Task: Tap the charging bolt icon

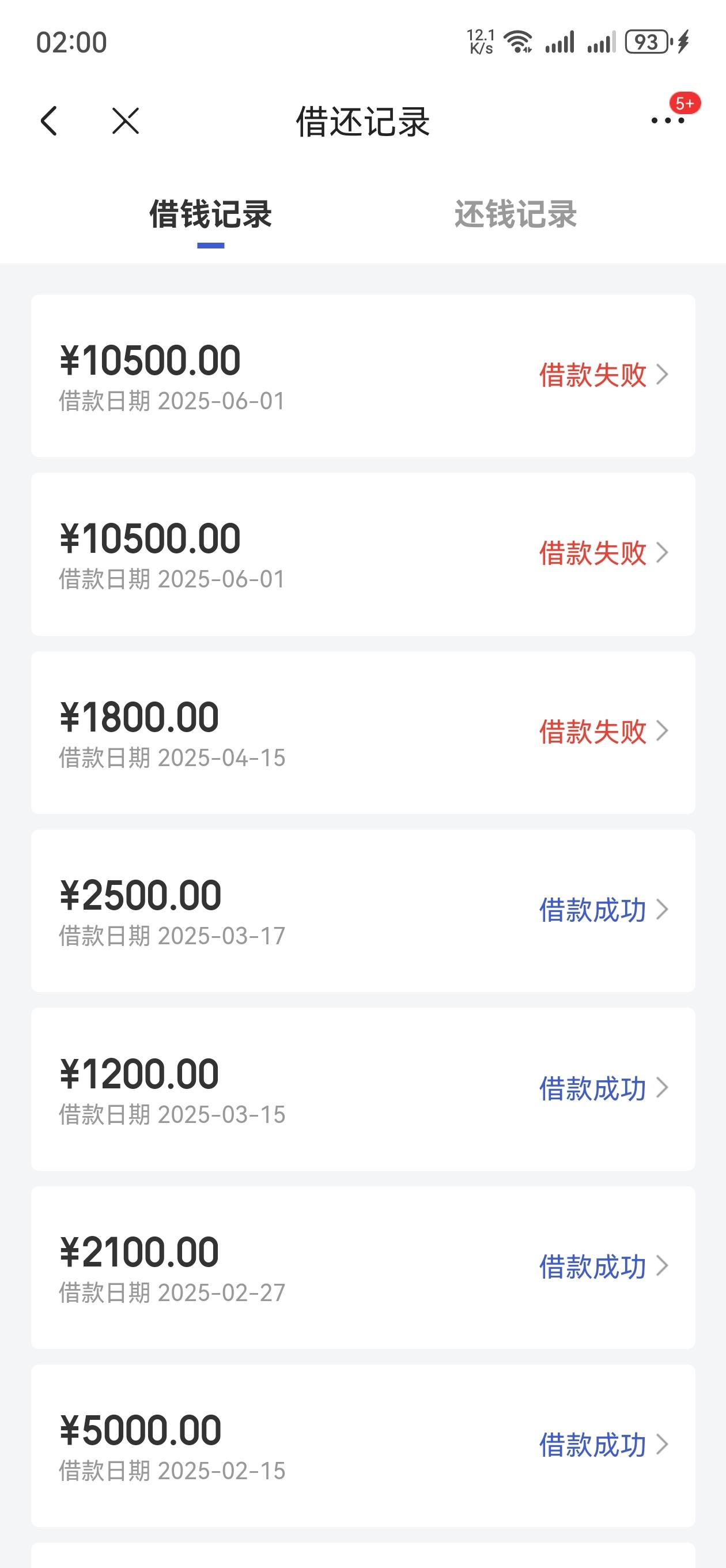Action: click(683, 42)
